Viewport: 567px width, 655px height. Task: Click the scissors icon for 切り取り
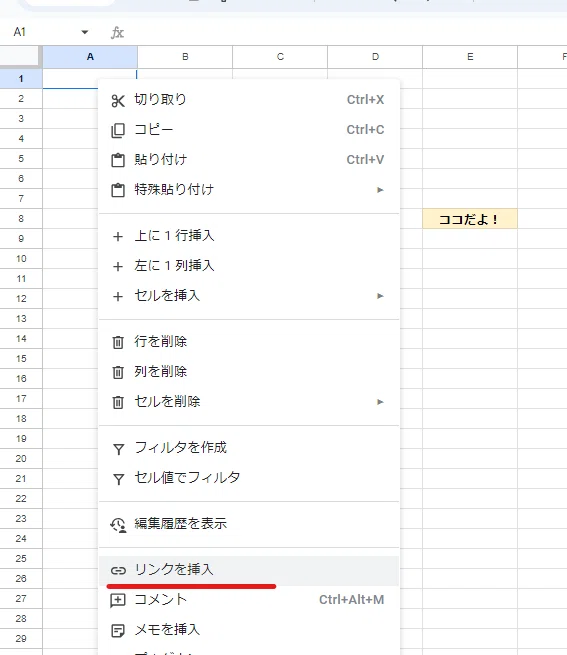pos(118,101)
